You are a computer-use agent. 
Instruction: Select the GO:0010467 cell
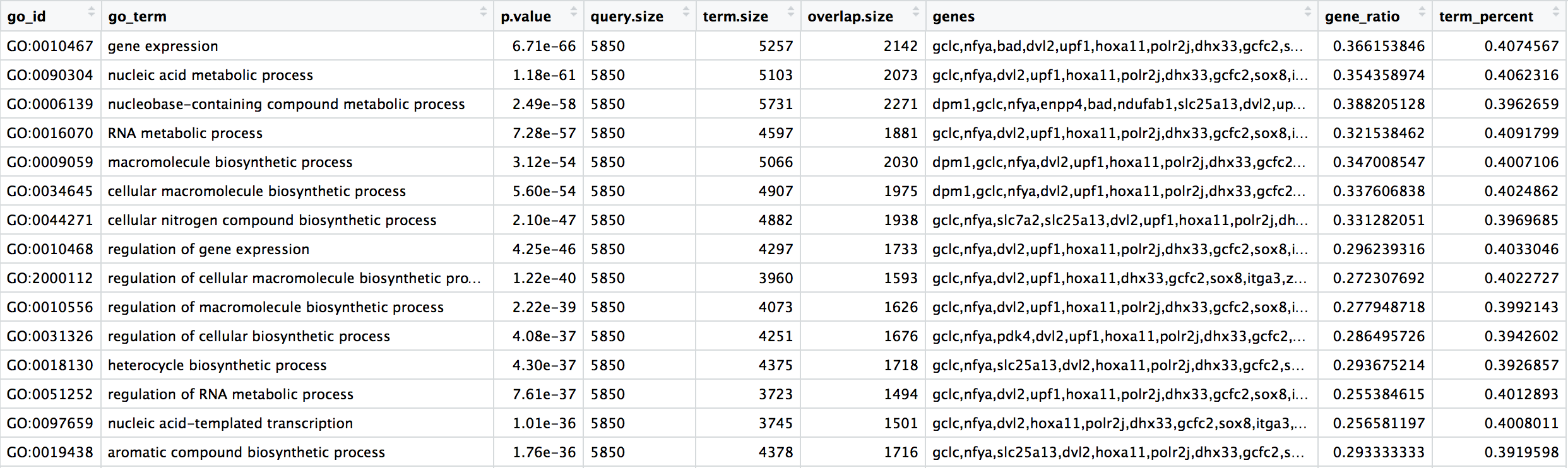coord(50,46)
